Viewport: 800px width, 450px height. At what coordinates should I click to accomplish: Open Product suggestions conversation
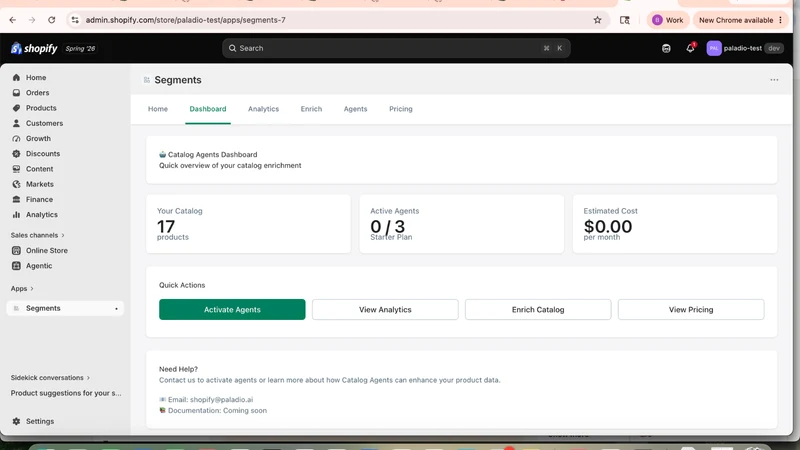point(66,393)
